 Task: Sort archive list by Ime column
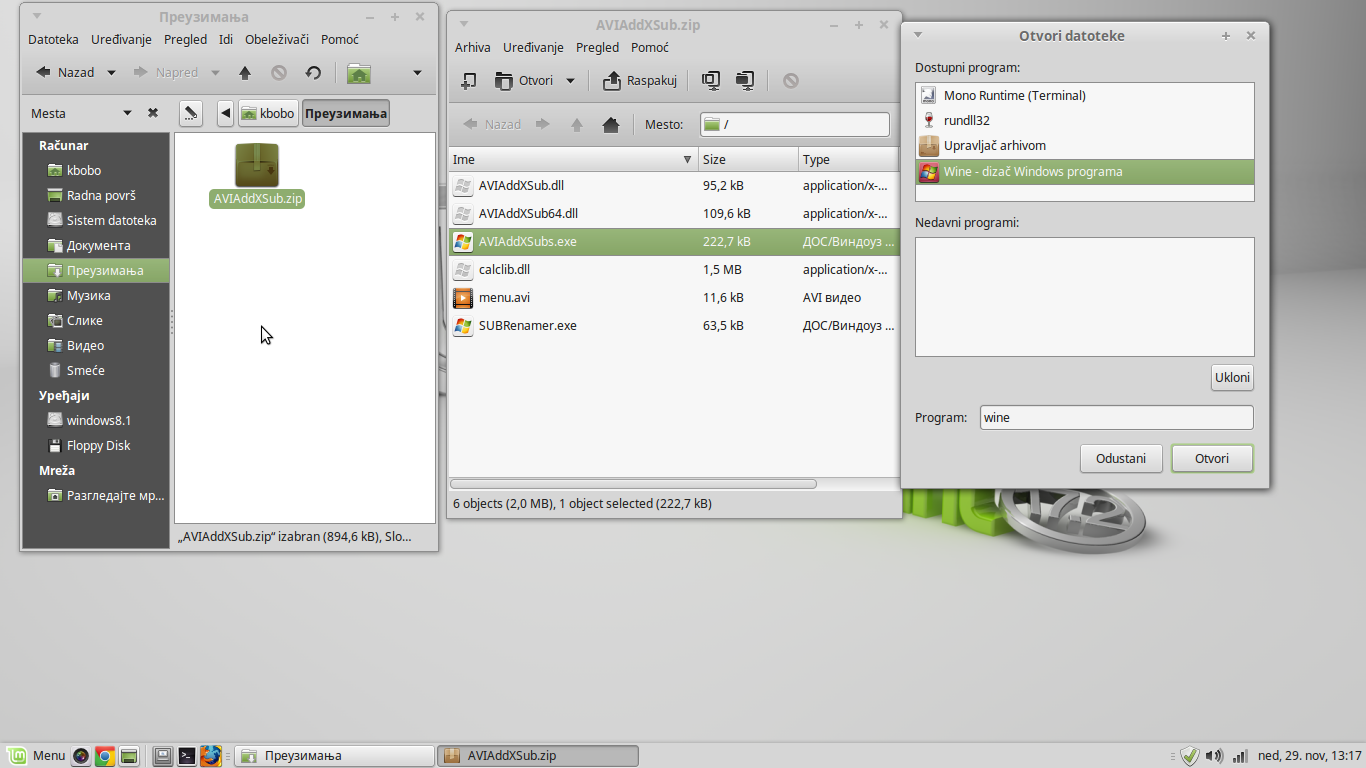pyautogui.click(x=573, y=159)
